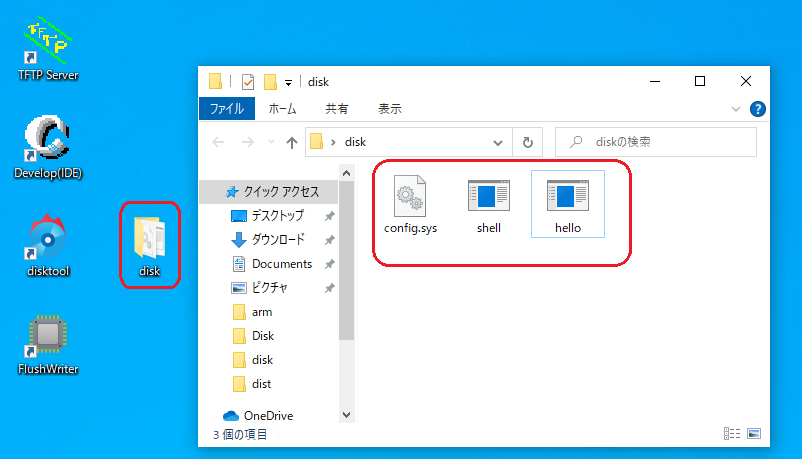This screenshot has width=802, height=459.
Task: Click the breadcrumb chevron before disk
Action: (x=333, y=142)
